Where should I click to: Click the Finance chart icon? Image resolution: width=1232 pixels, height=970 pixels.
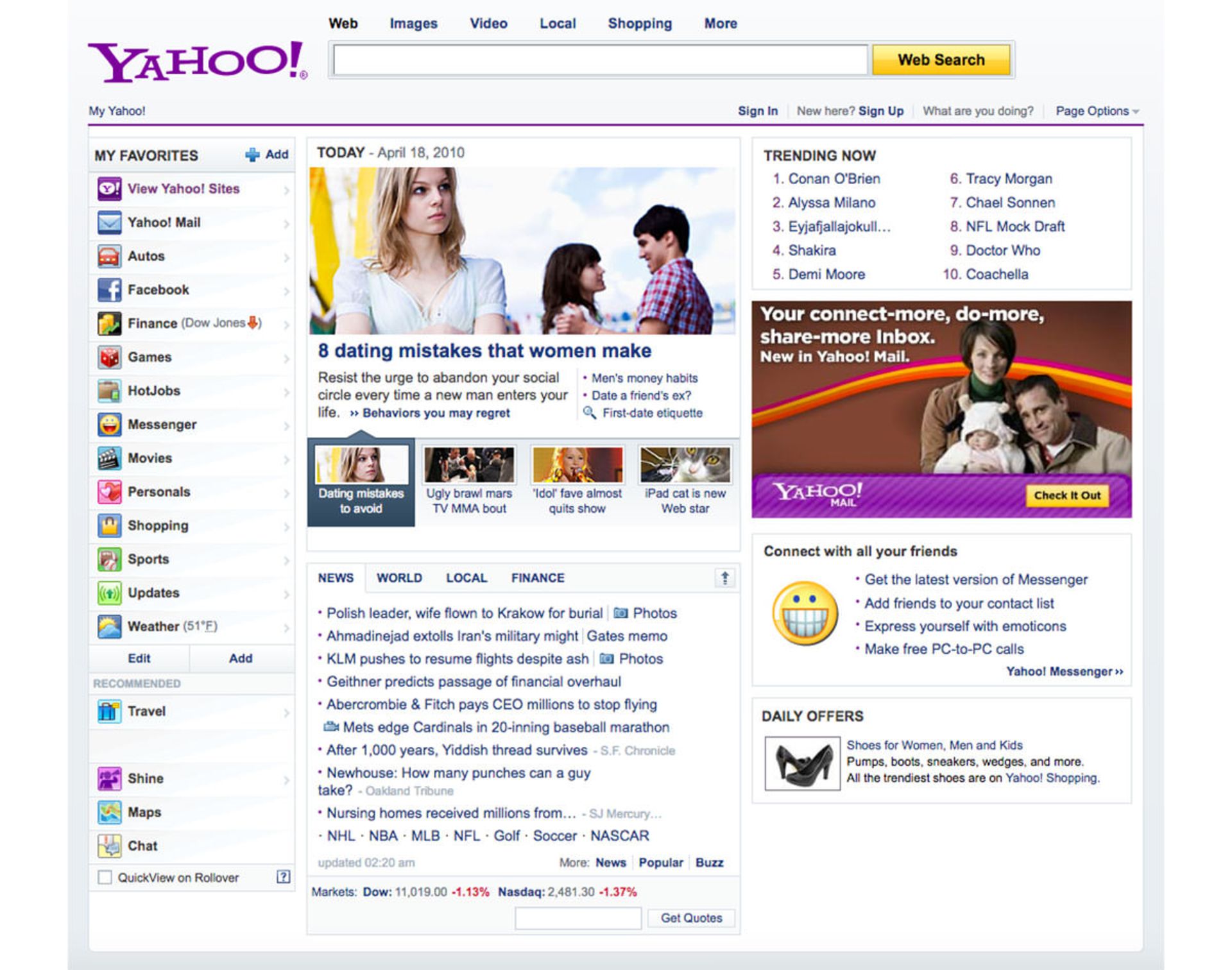click(x=109, y=323)
